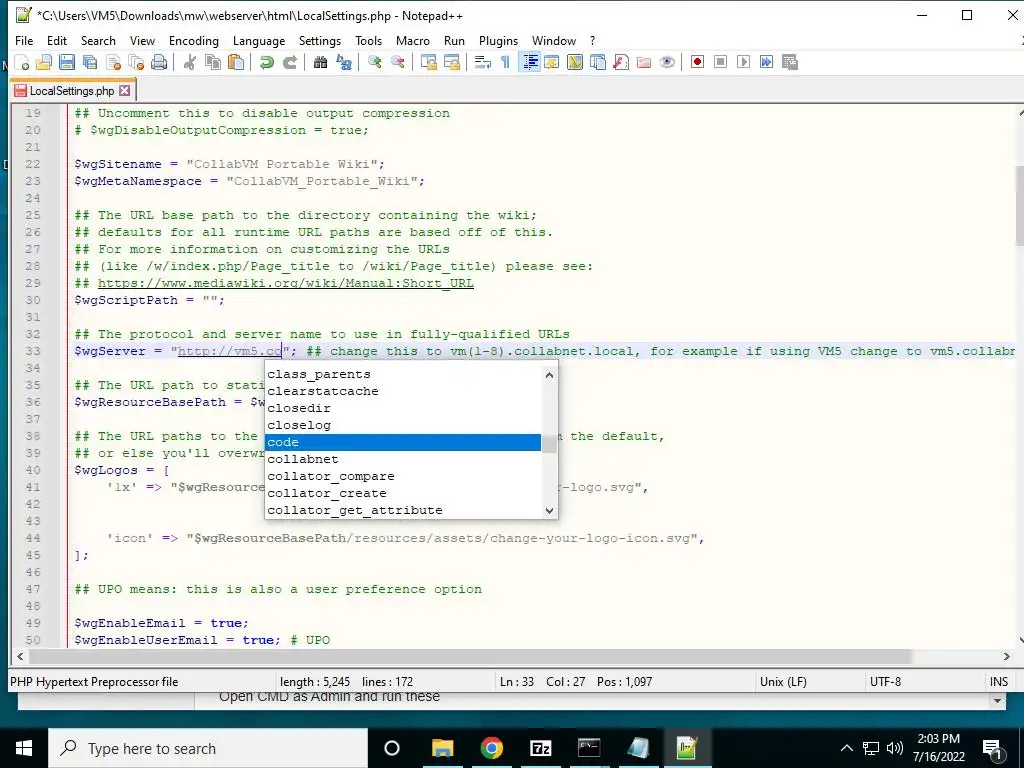This screenshot has height=768, width=1024.
Task: Click the autocomplete list's up scroll arrow
Action: pos(549,375)
